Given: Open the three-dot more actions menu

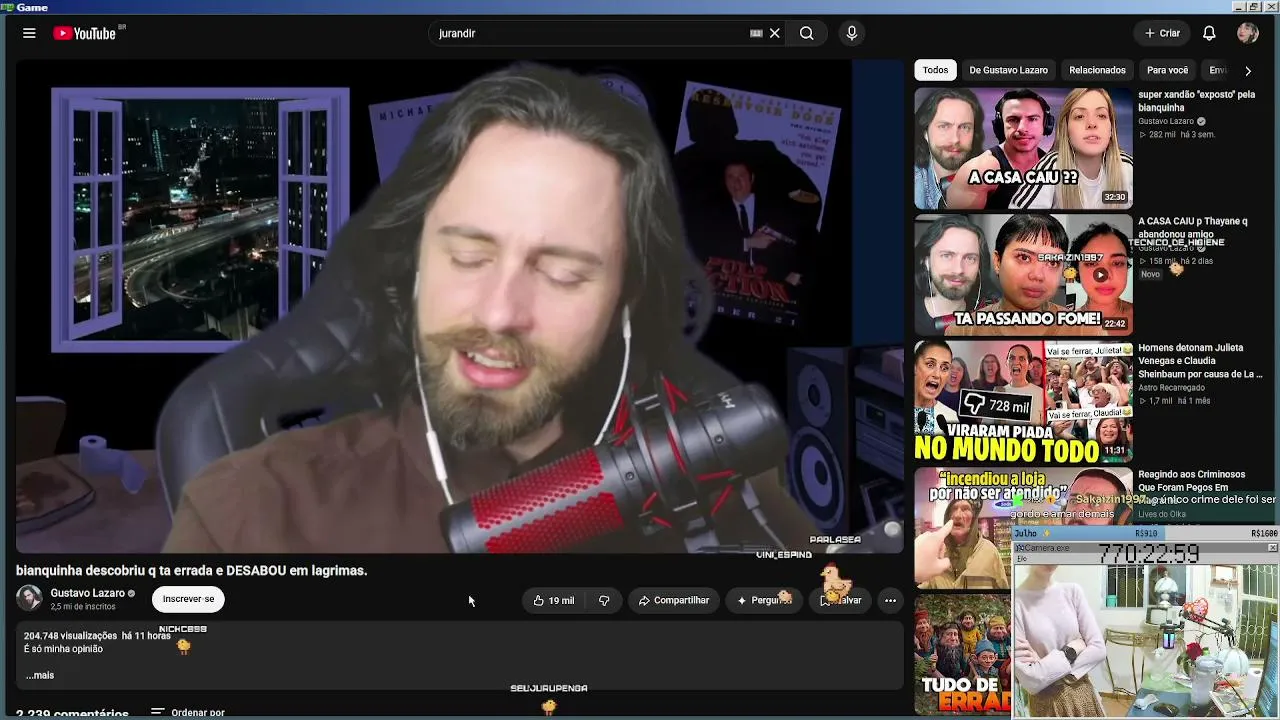Looking at the screenshot, I should (890, 600).
